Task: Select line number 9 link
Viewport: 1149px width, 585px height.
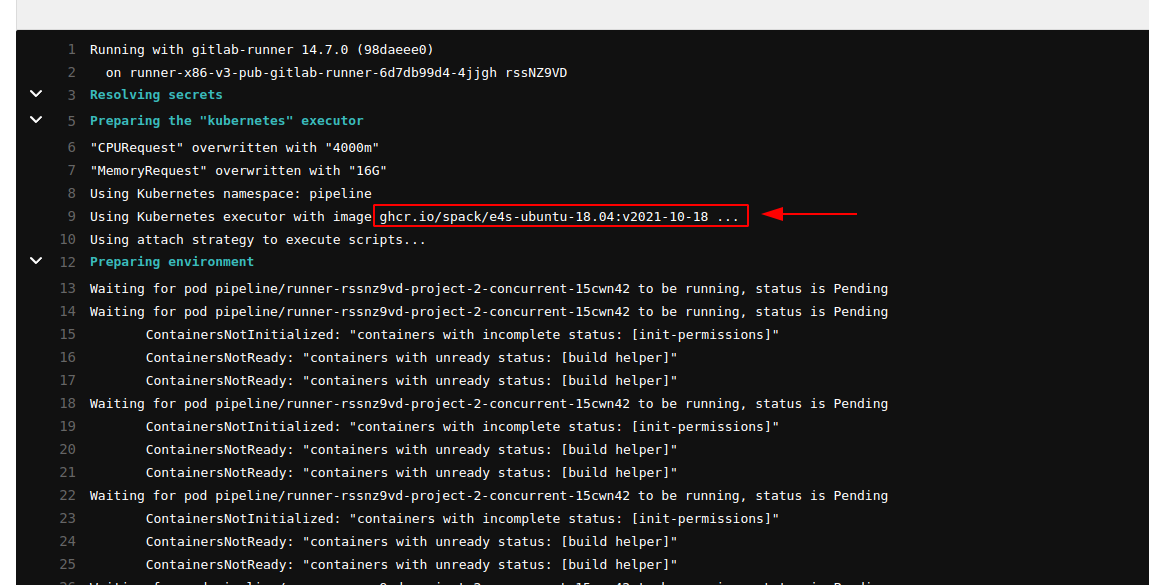Action: [71, 217]
